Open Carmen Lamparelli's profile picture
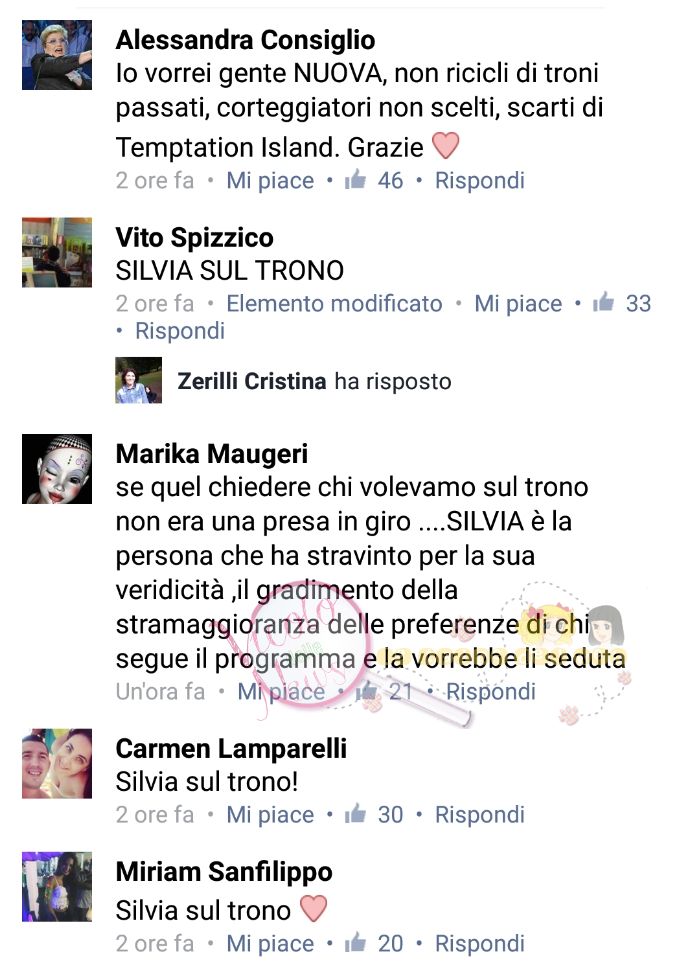This screenshot has height=972, width=675. [57, 763]
